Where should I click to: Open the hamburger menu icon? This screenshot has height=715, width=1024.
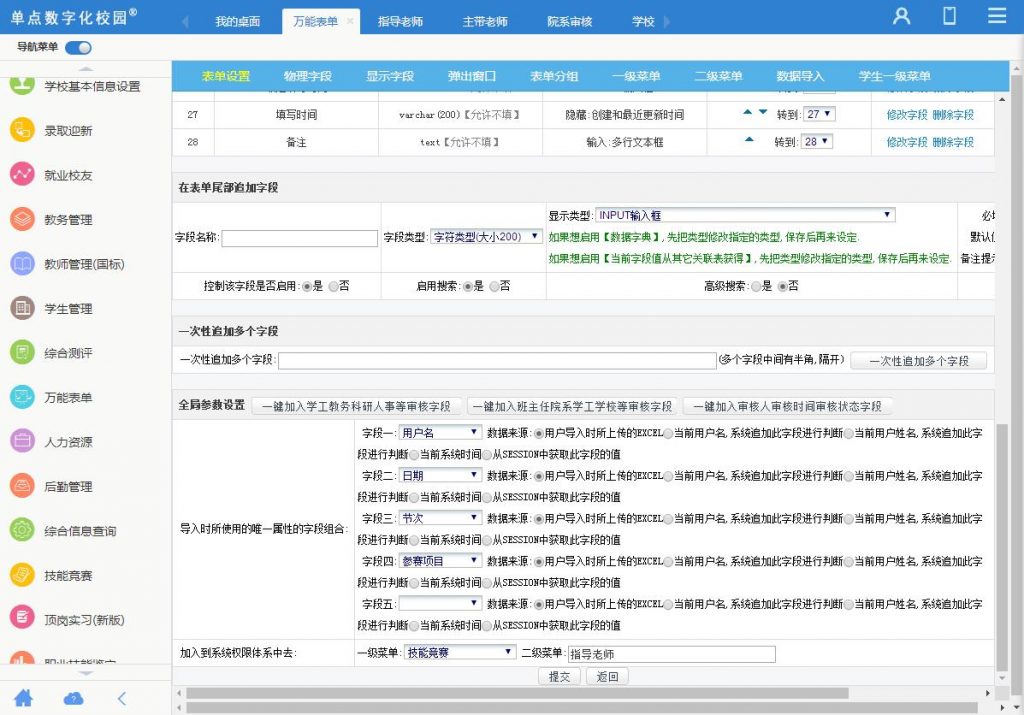997,16
